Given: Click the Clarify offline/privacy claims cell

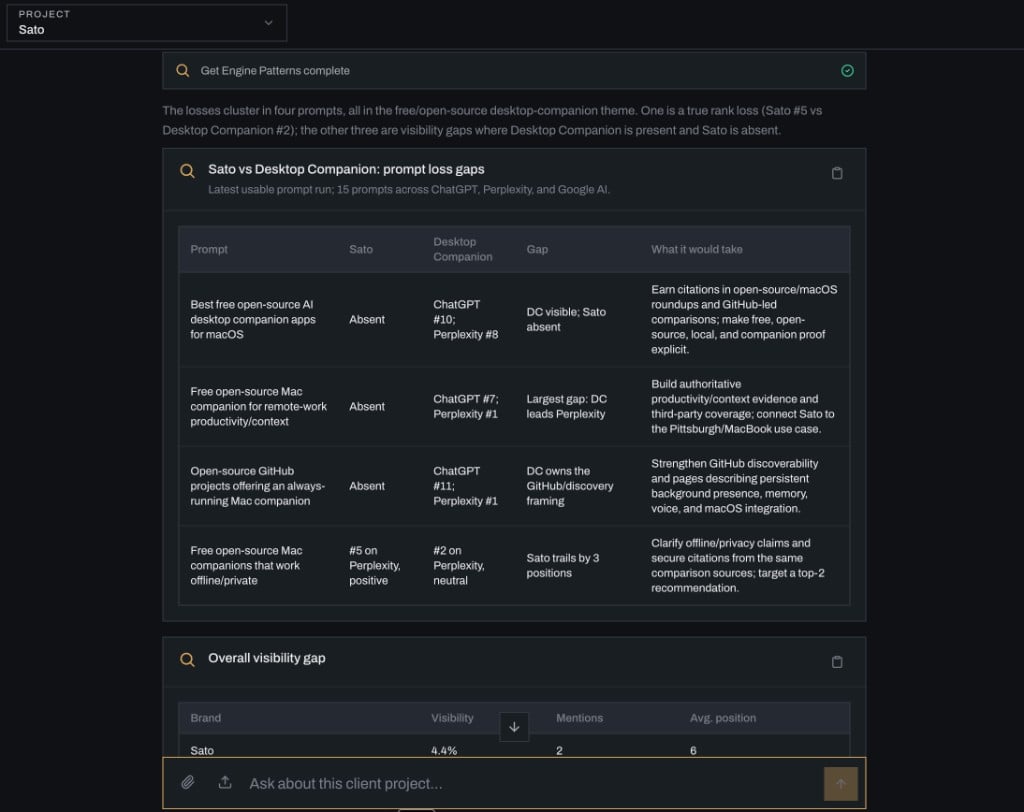Looking at the screenshot, I should [x=737, y=566].
